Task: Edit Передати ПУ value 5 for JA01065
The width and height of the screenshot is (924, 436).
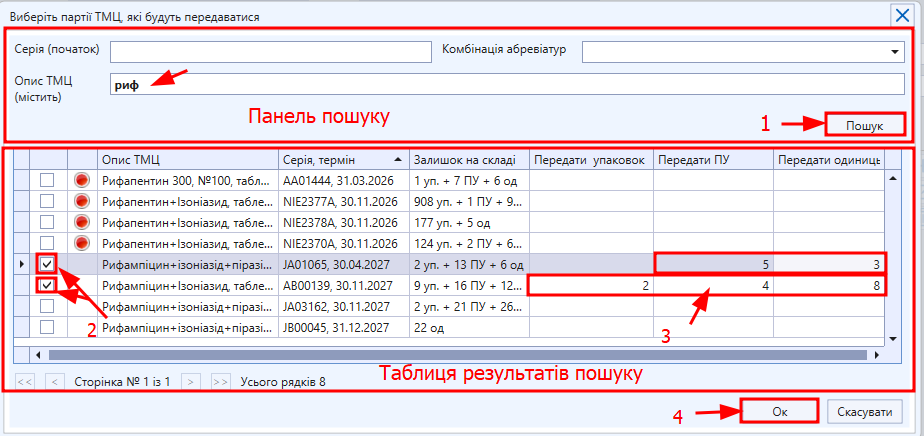Action: click(713, 265)
